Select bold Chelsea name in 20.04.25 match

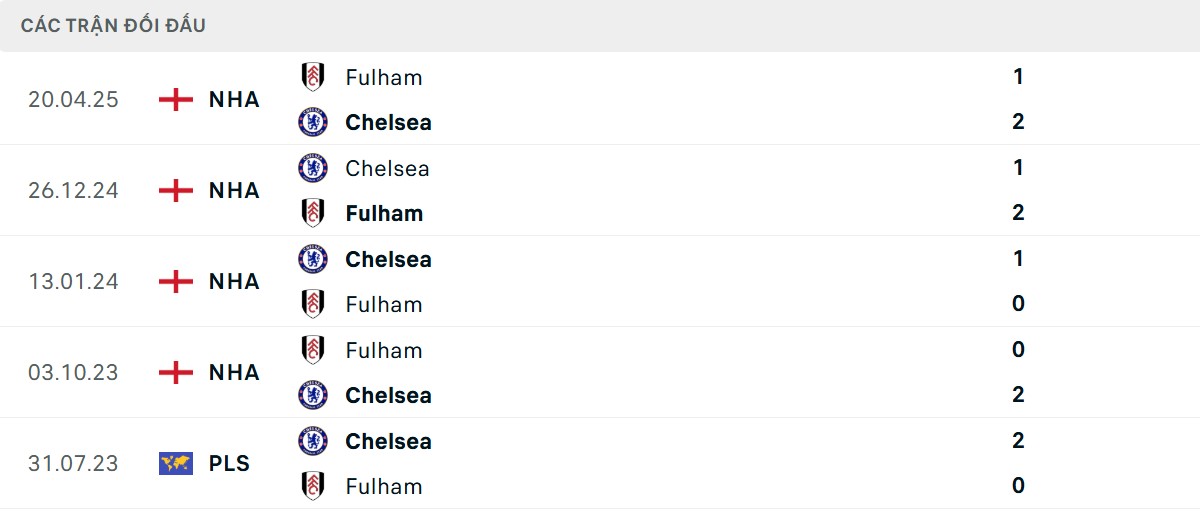point(388,122)
